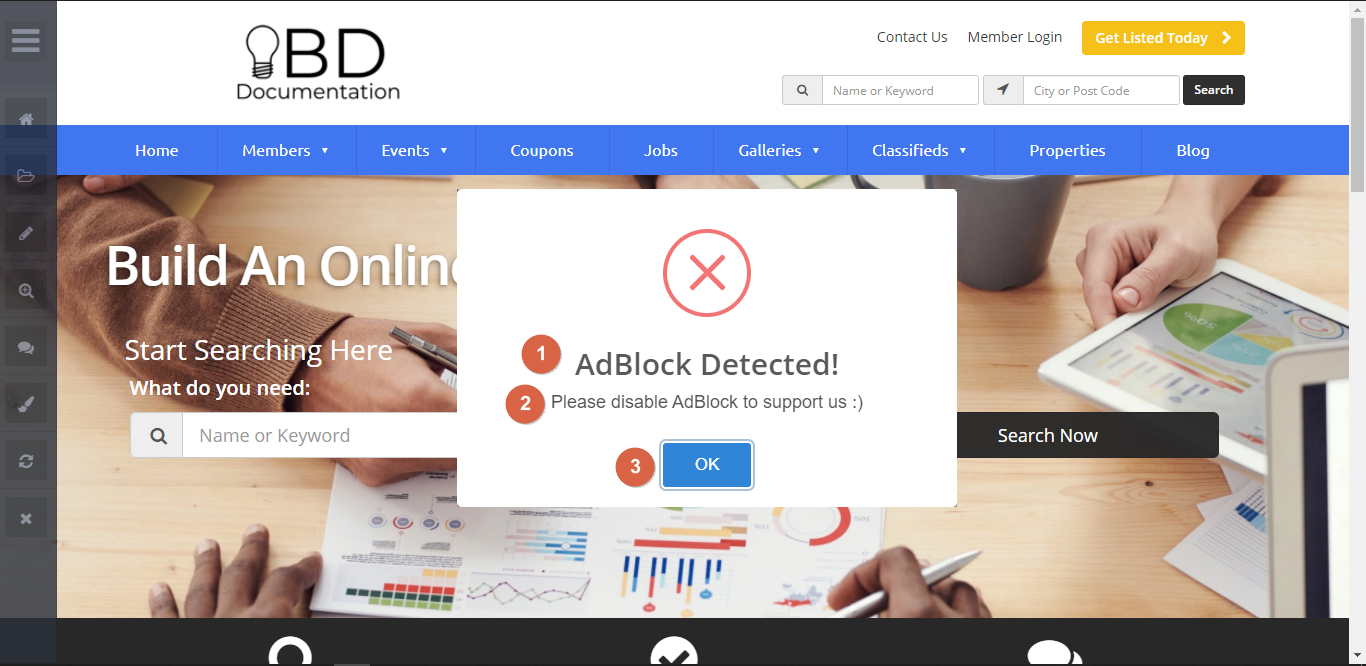The image size is (1366, 666).
Task: Click the Get Listed Today button
Action: point(1163,38)
